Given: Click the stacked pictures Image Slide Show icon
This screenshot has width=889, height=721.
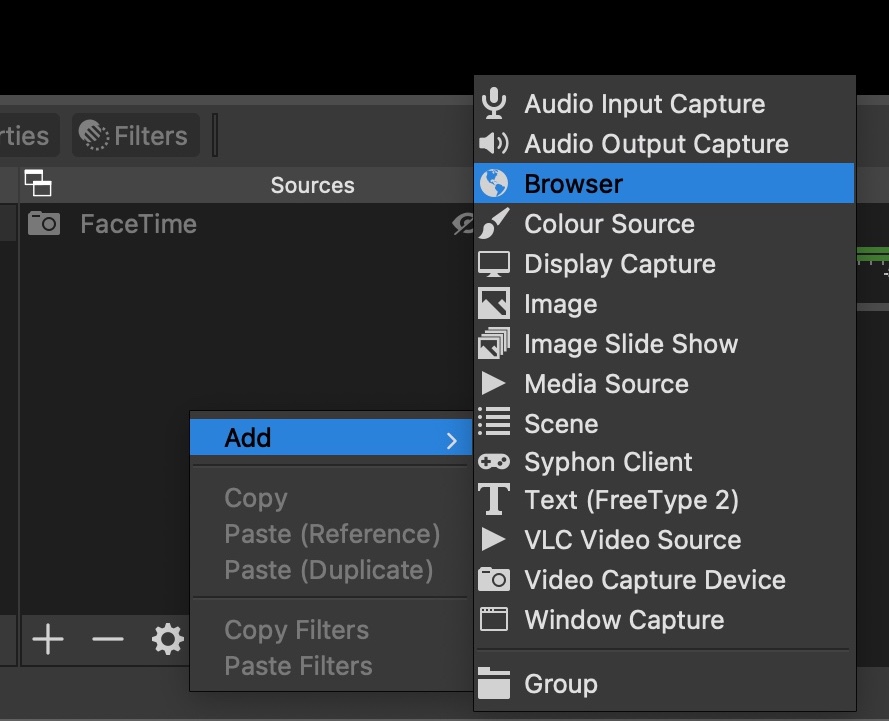Looking at the screenshot, I should pos(494,344).
